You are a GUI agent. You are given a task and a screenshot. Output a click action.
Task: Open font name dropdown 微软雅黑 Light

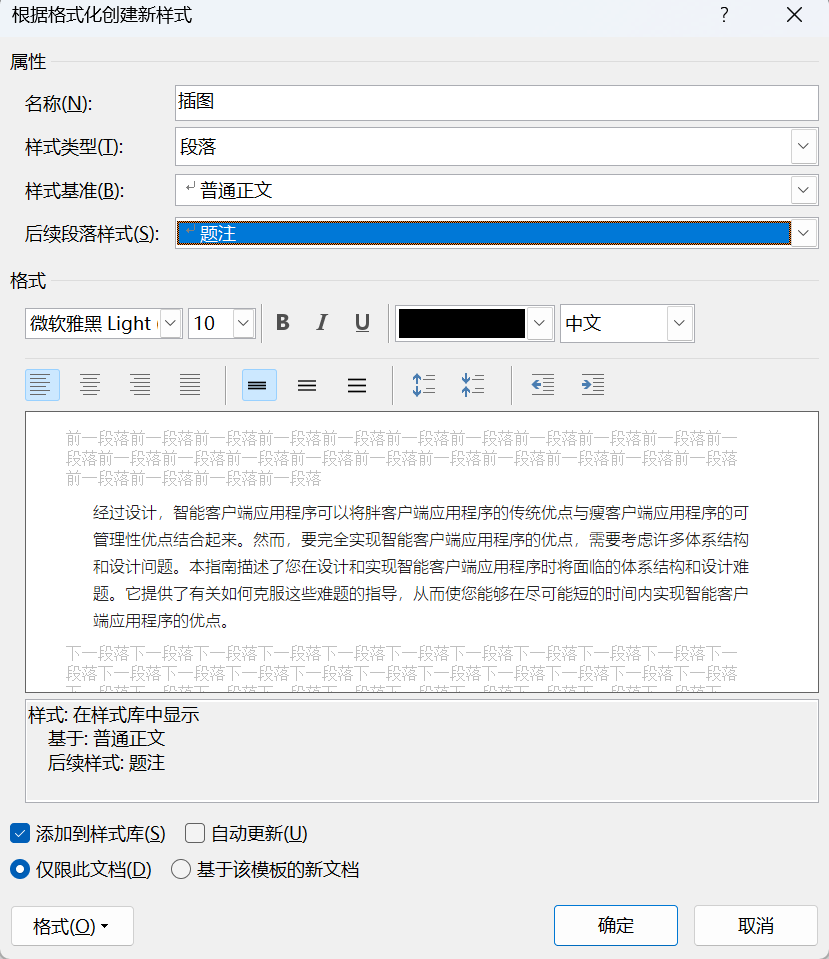171,324
